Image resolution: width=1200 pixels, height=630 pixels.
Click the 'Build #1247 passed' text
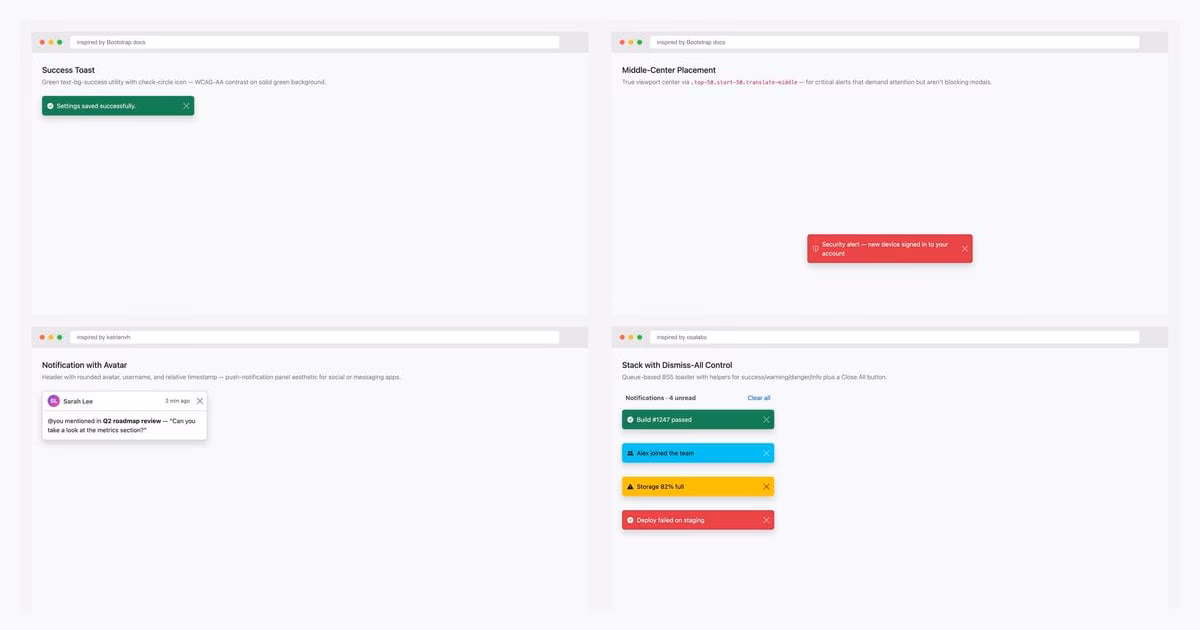point(664,420)
